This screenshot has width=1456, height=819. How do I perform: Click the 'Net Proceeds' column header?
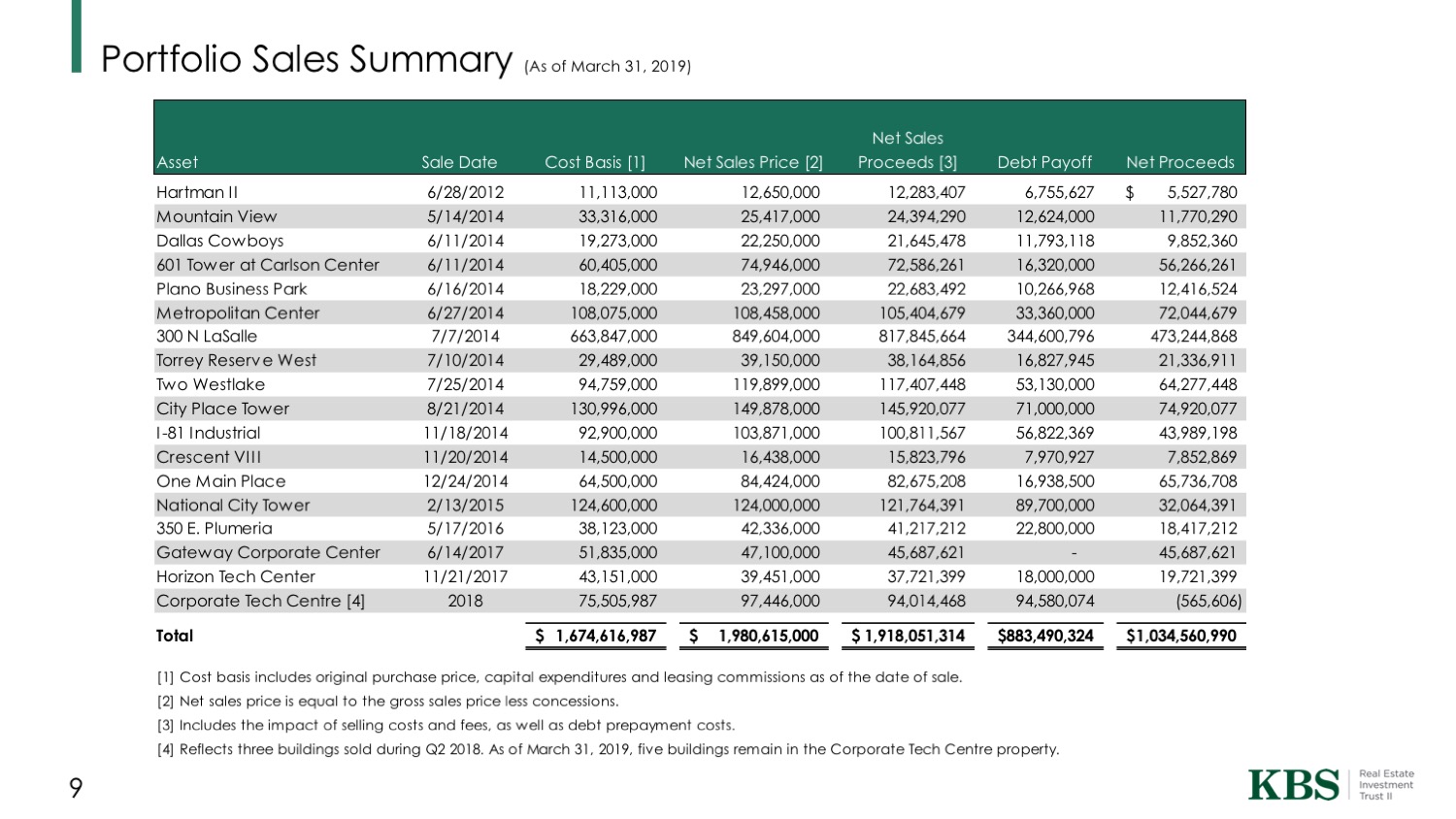pyautogui.click(x=1180, y=162)
